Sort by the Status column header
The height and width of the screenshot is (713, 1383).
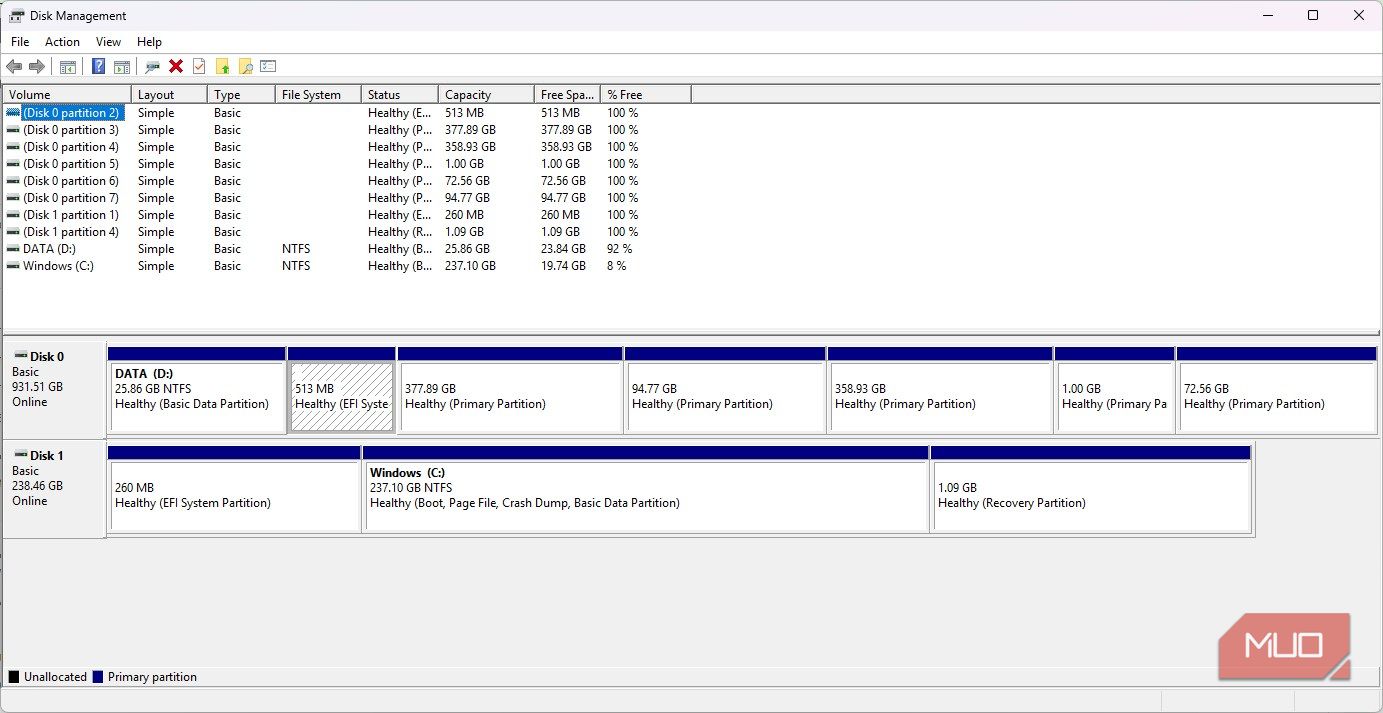pyautogui.click(x=400, y=94)
